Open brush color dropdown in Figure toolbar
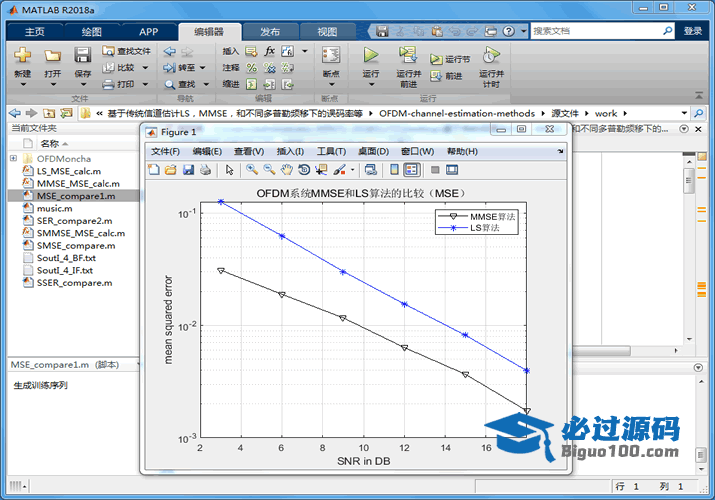The width and height of the screenshot is (715, 500). tap(352, 170)
